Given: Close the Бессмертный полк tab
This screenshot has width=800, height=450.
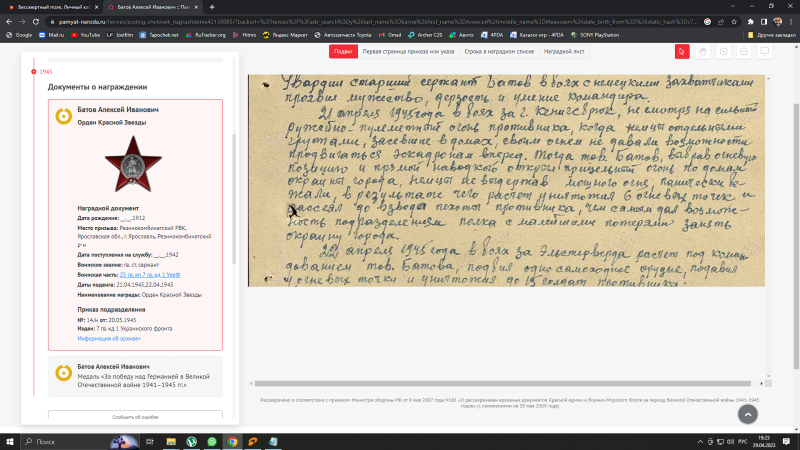Looking at the screenshot, I should pyautogui.click(x=96, y=7).
